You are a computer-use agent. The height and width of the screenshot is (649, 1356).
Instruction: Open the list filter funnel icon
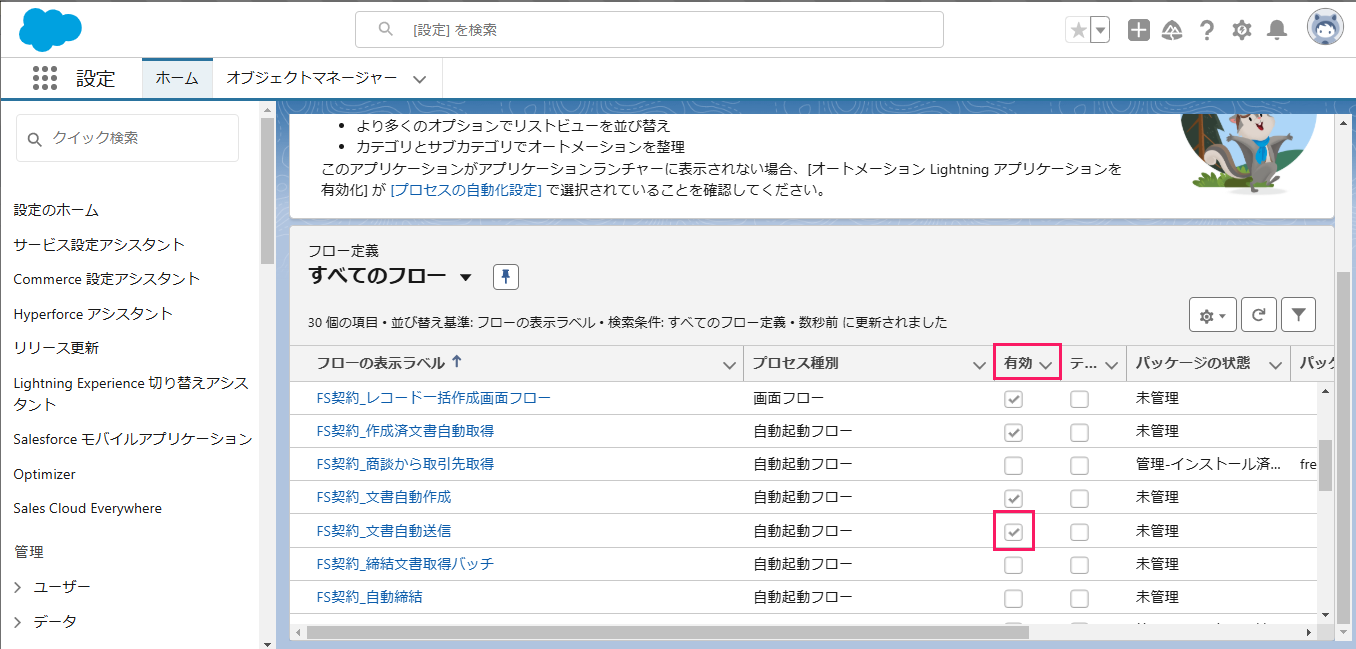click(x=1298, y=315)
